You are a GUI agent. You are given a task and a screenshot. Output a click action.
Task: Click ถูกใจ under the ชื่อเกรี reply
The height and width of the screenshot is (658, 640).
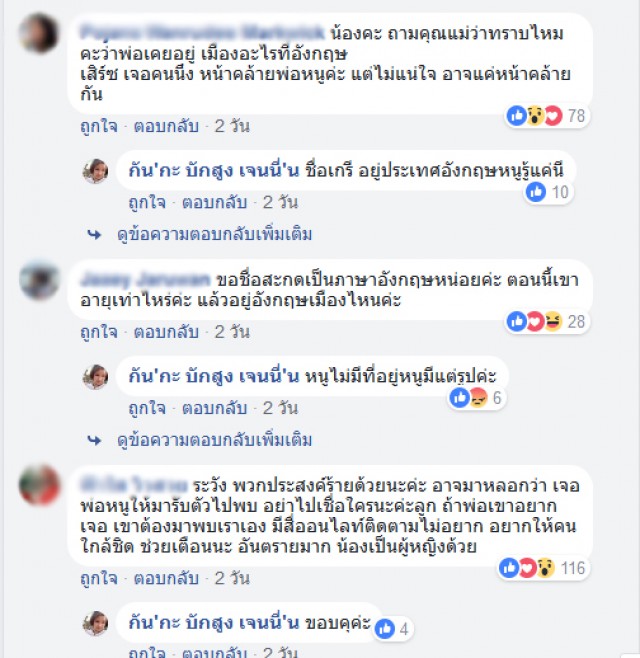click(147, 203)
